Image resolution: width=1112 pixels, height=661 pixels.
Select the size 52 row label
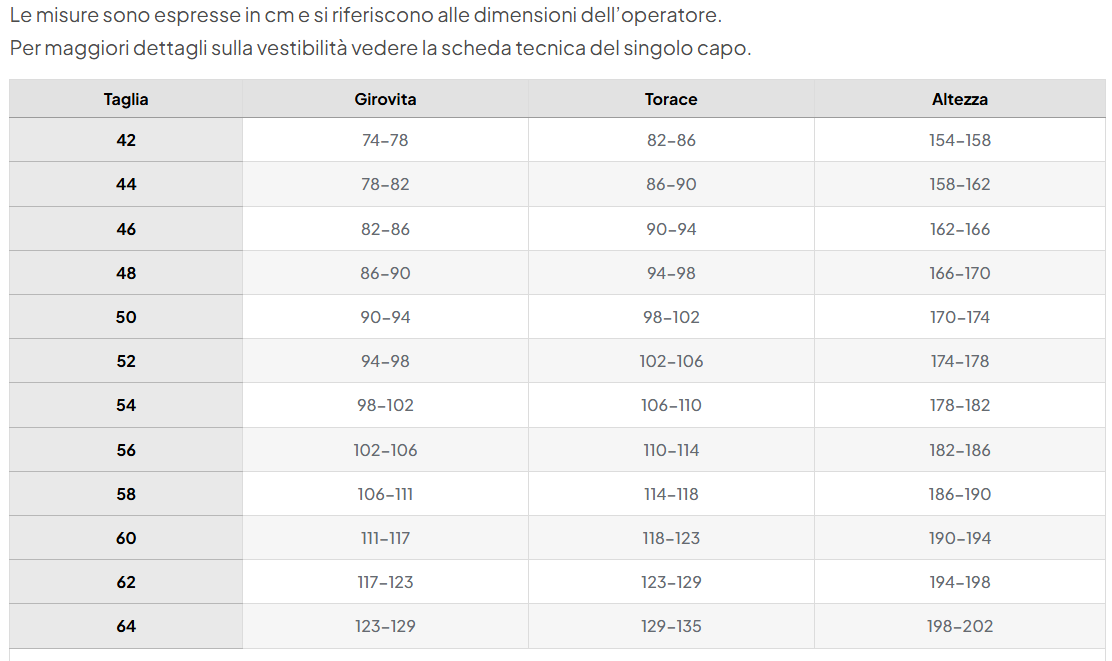click(126, 361)
